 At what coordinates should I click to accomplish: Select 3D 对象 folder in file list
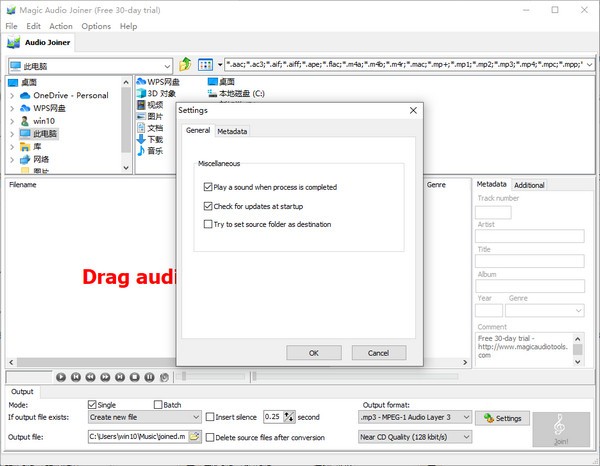pyautogui.click(x=157, y=93)
